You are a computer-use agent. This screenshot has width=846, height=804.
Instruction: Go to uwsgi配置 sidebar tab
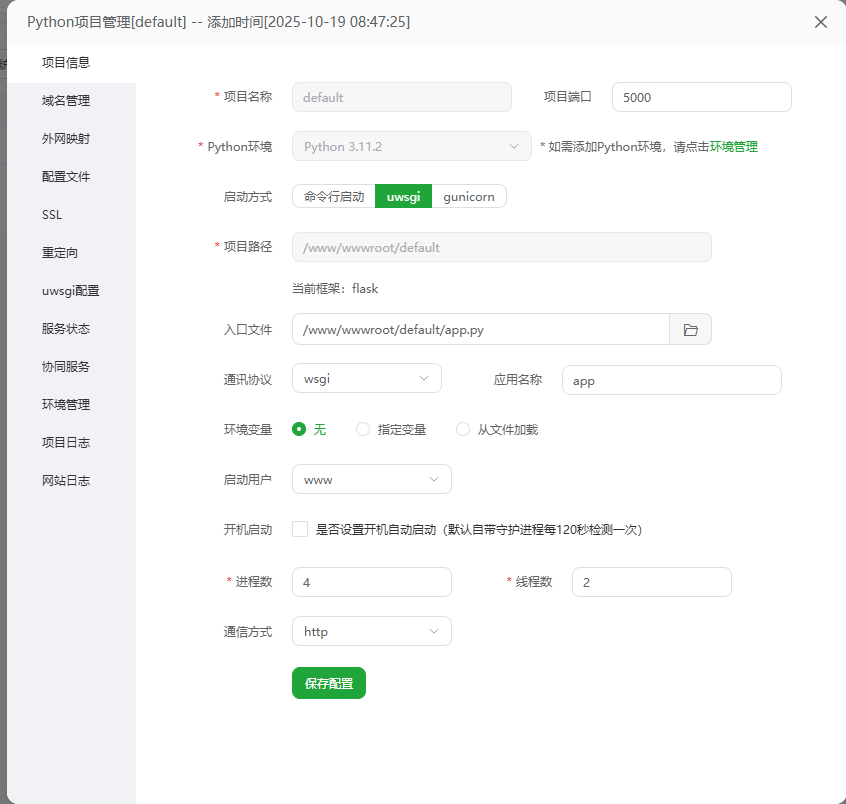pos(70,291)
